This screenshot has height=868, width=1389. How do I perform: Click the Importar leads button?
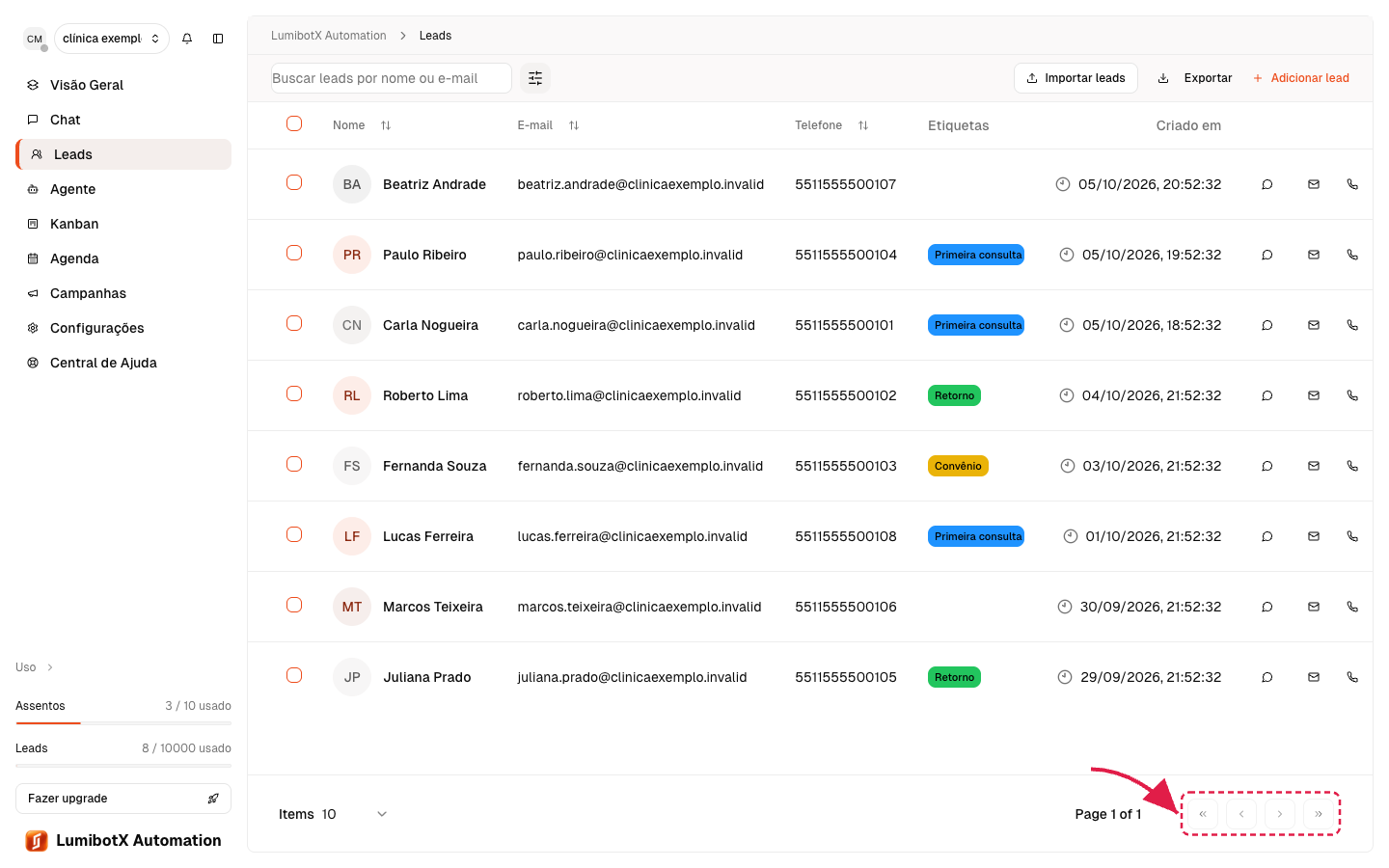coord(1076,78)
